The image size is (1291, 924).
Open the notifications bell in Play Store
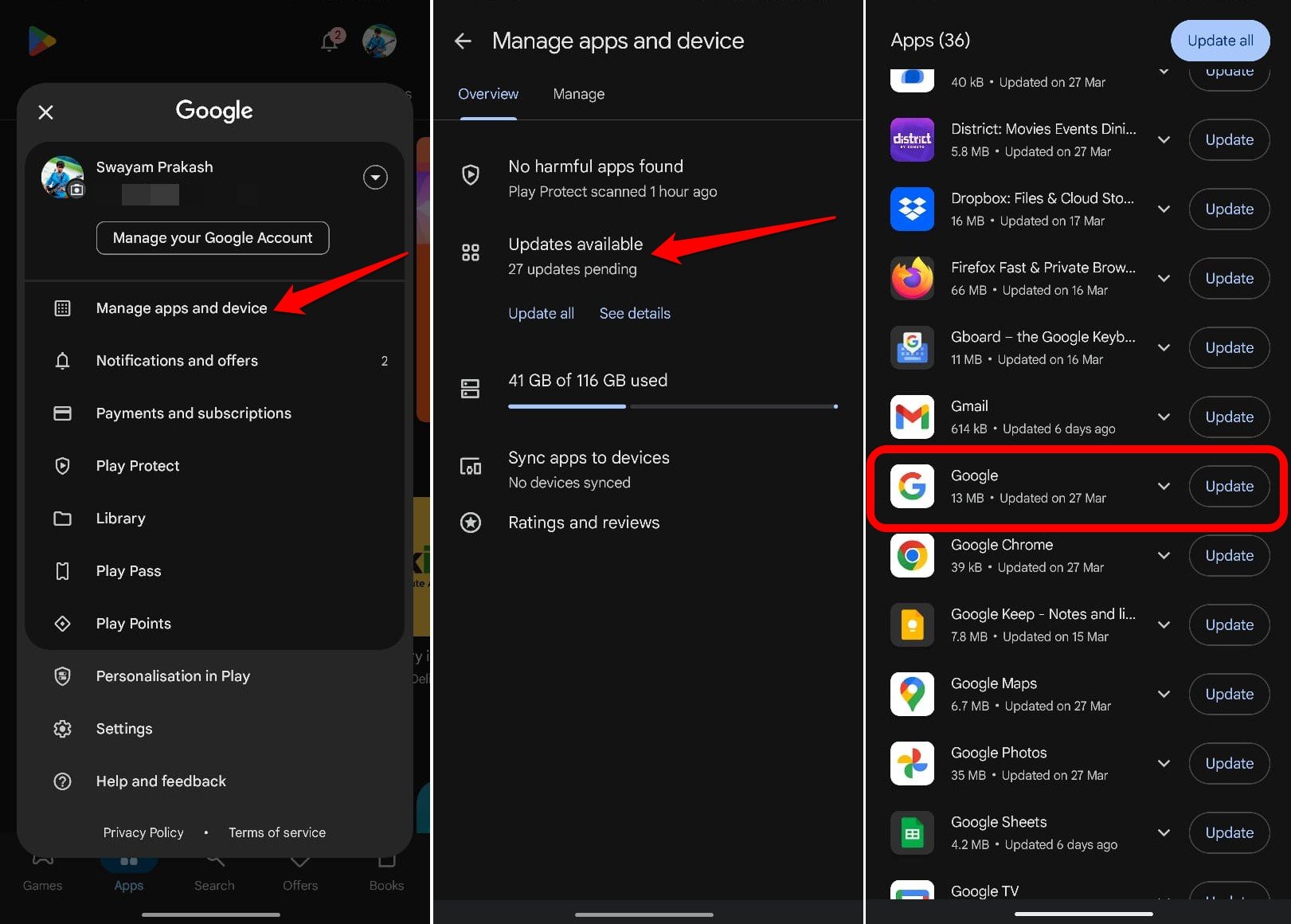(x=330, y=41)
